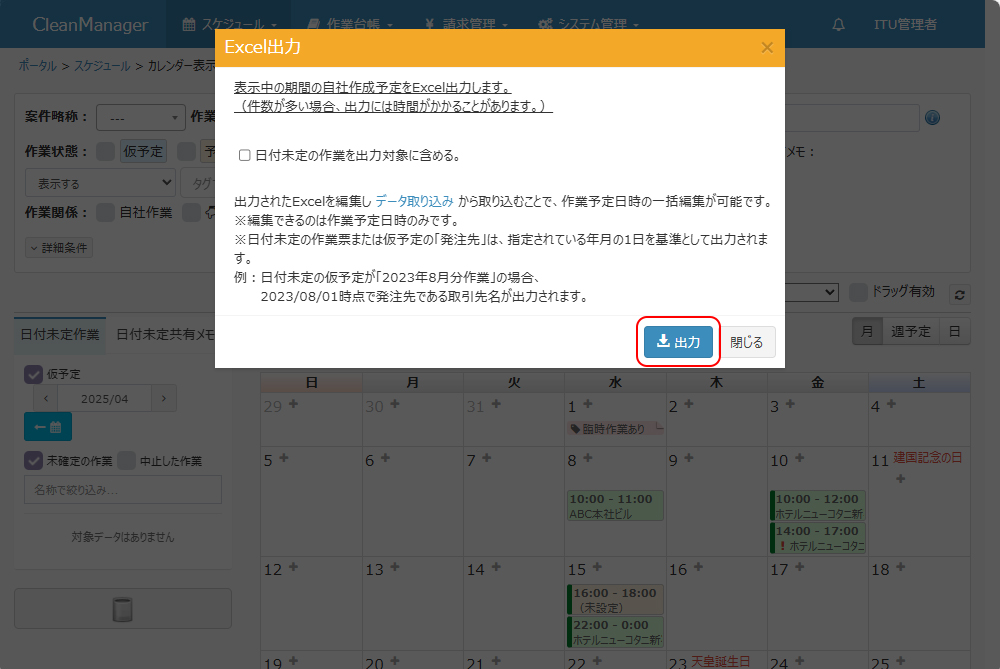Go to スケジュール breadcrumb link
The image size is (1000, 669).
tap(102, 66)
